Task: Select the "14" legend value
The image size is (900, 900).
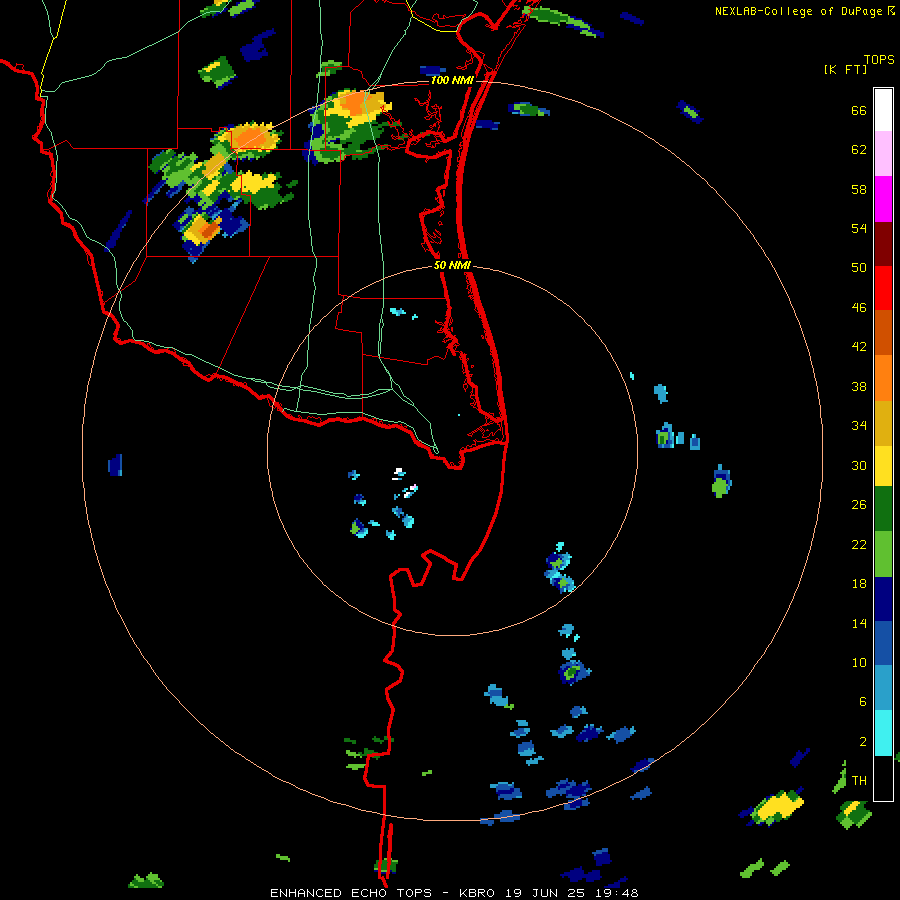Action: tap(859, 623)
